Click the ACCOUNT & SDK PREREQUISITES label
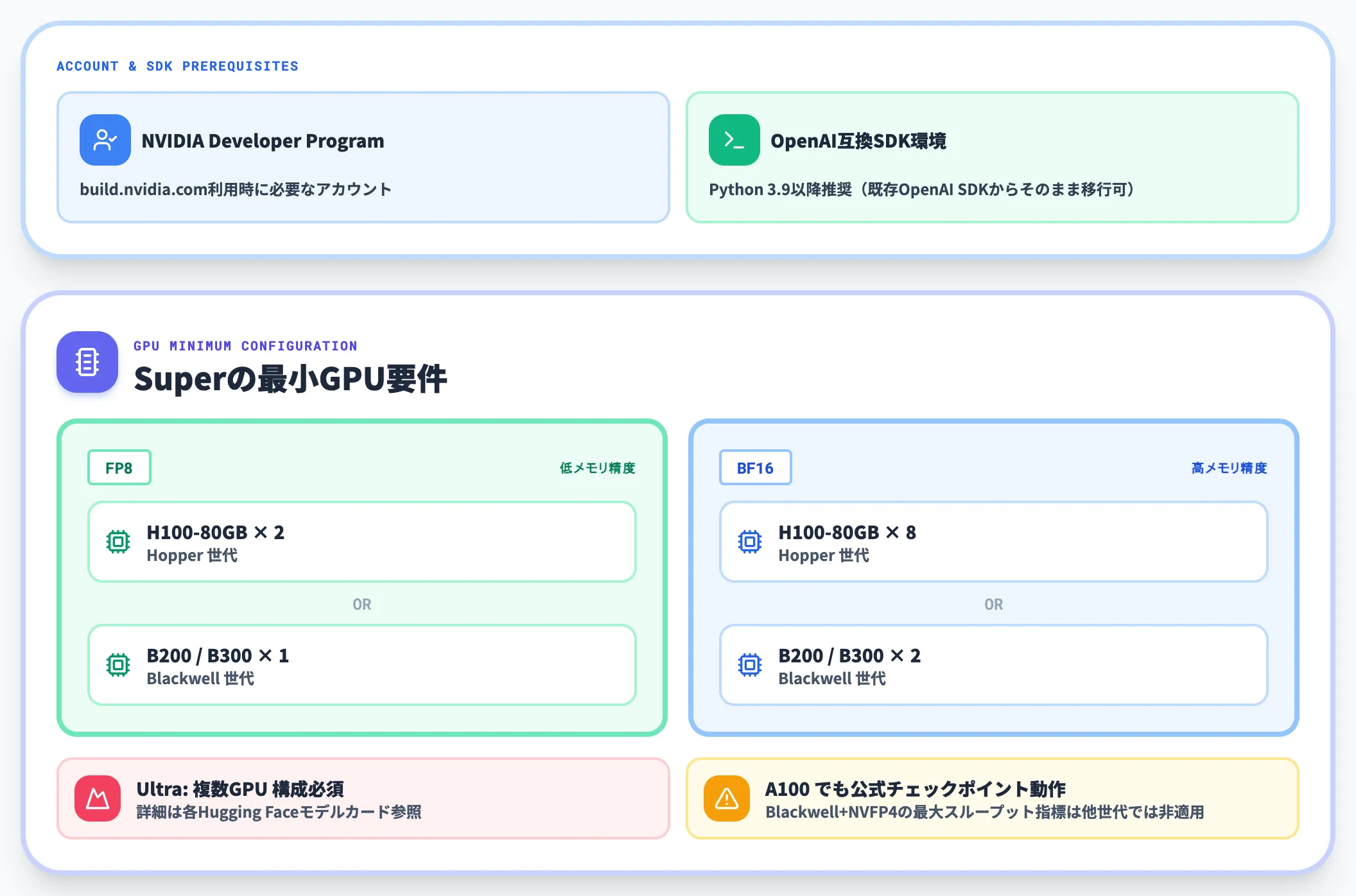 177,66
